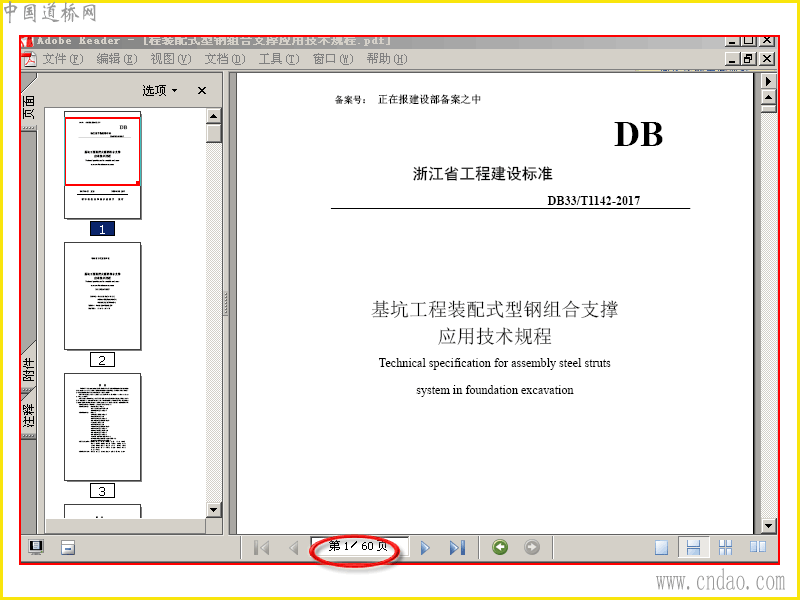Click document scroll down arrow
This screenshot has height=600, width=800.
(768, 526)
